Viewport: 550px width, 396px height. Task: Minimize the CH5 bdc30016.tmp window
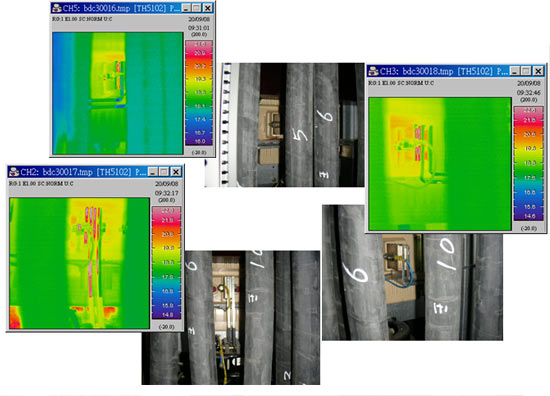[186, 8]
